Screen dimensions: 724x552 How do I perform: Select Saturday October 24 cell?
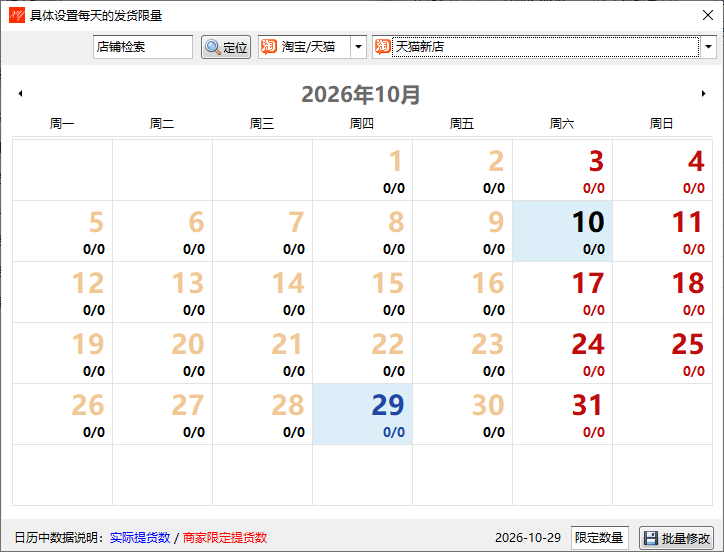coord(562,353)
